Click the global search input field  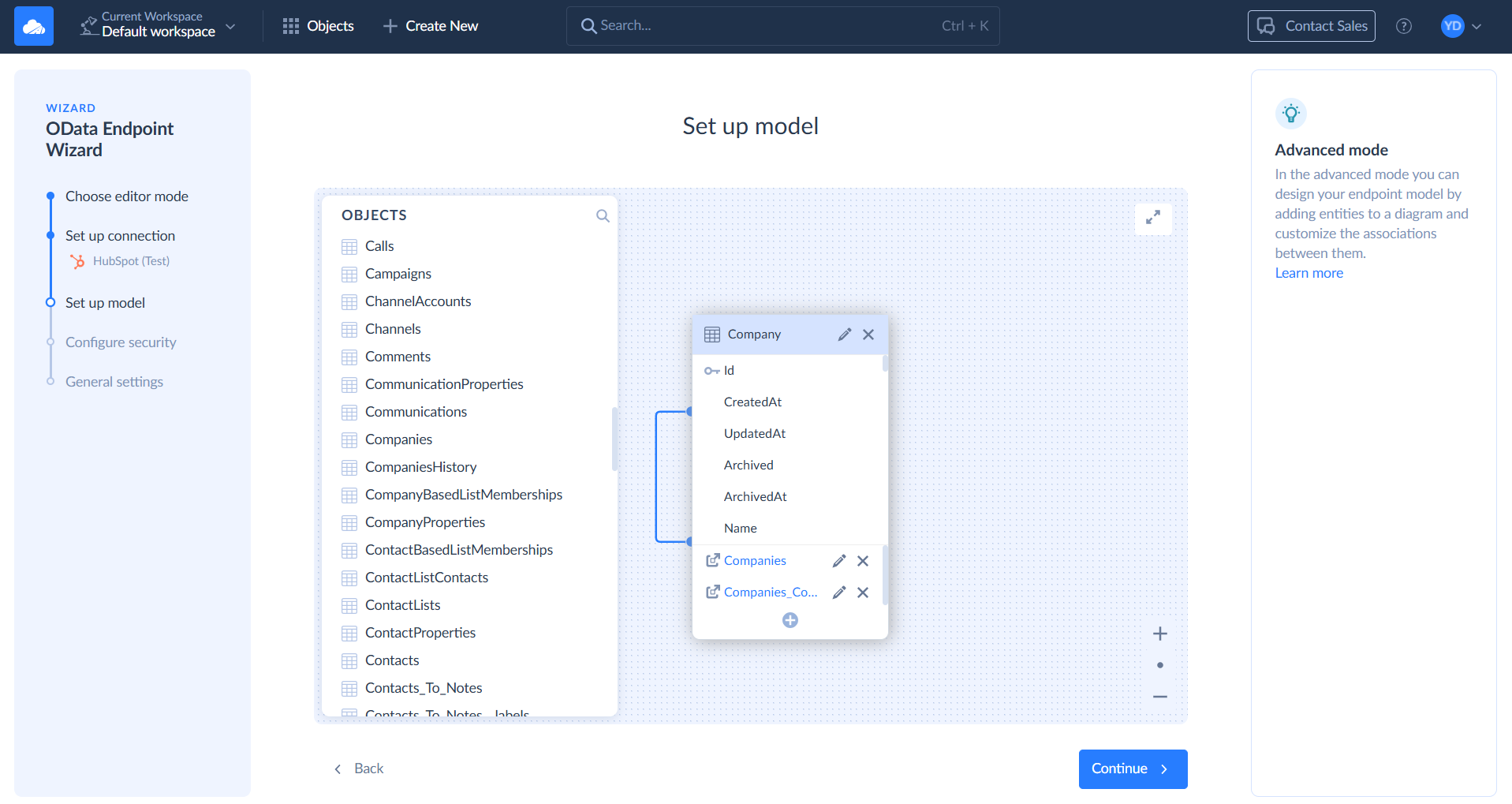(782, 25)
